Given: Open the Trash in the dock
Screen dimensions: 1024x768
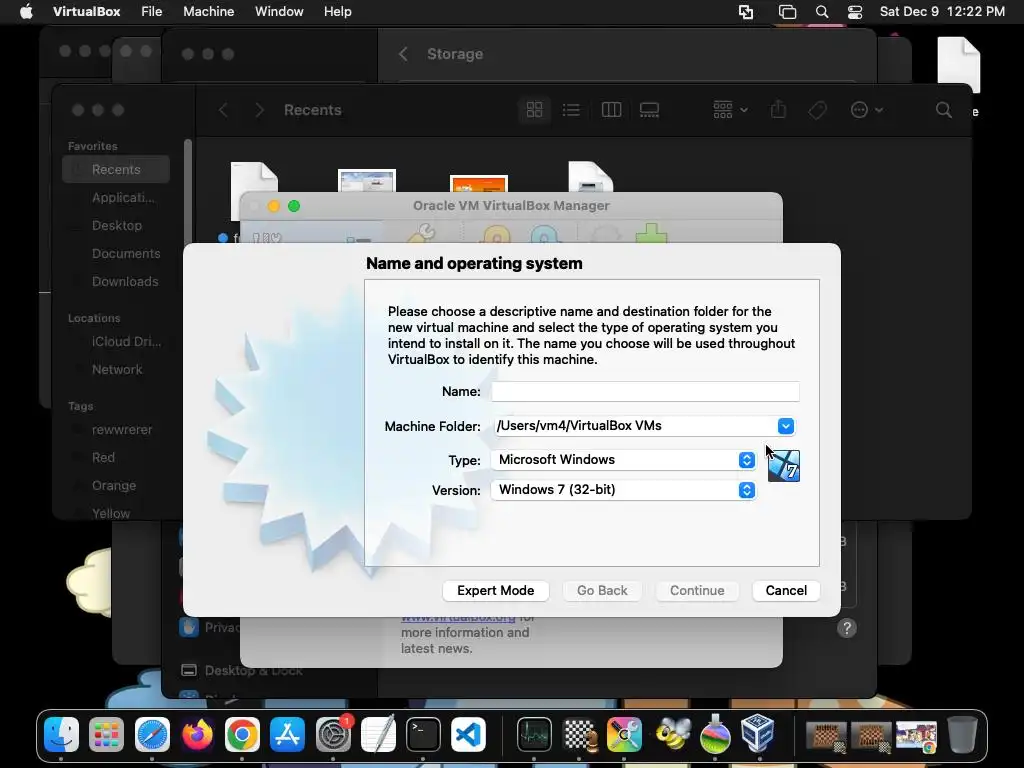Looking at the screenshot, I should click(x=962, y=734).
